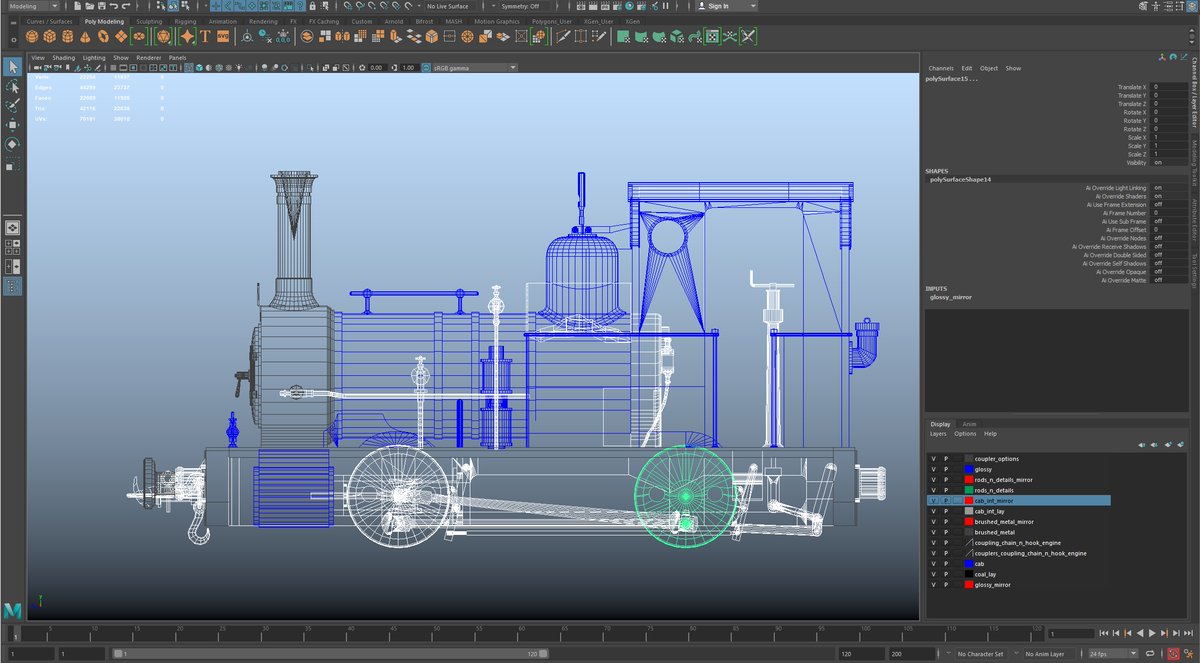The image size is (1200, 663).
Task: Toggle playback P of cab_int_lay layer
Action: pos(946,511)
